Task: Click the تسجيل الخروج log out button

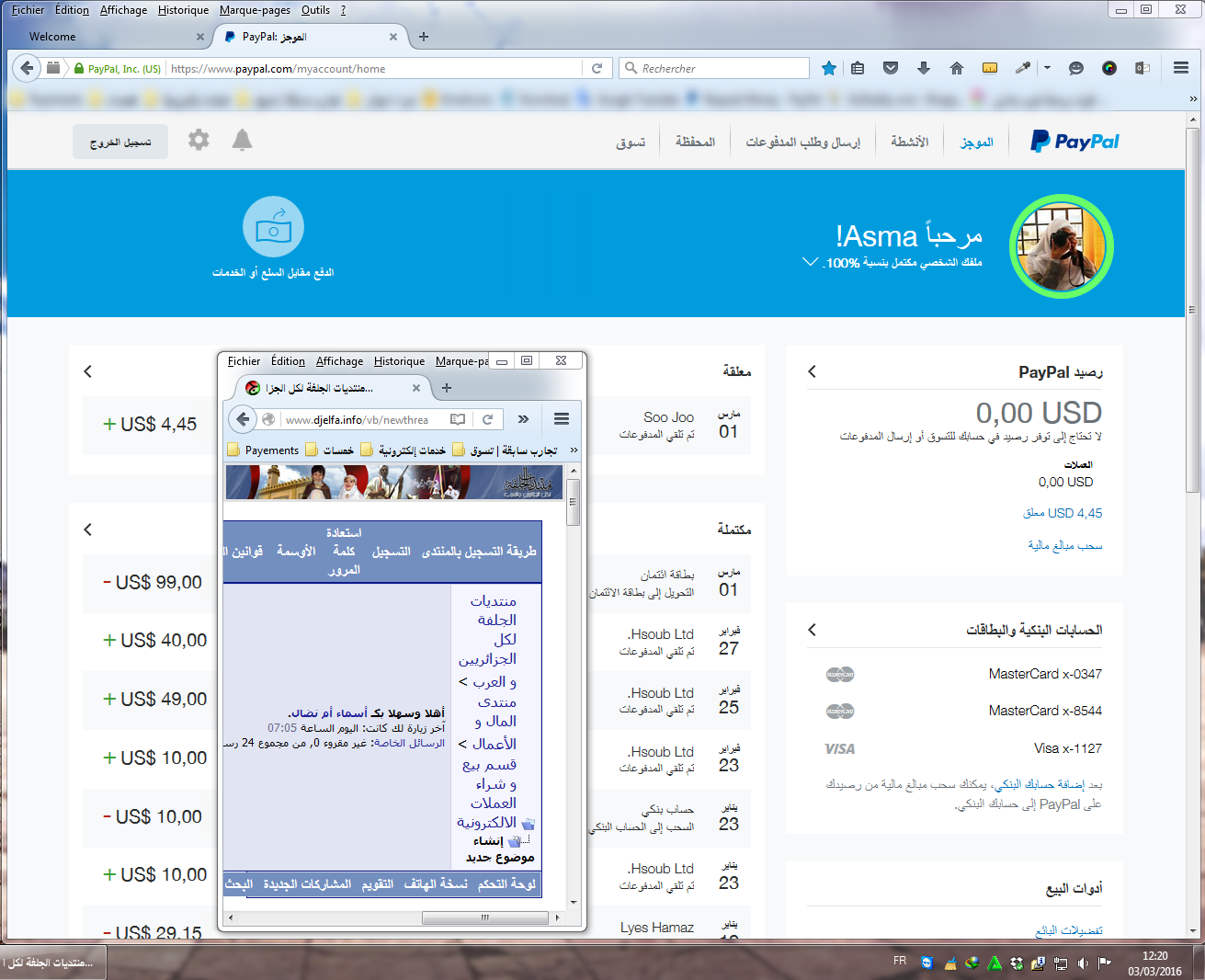Action: click(x=120, y=142)
